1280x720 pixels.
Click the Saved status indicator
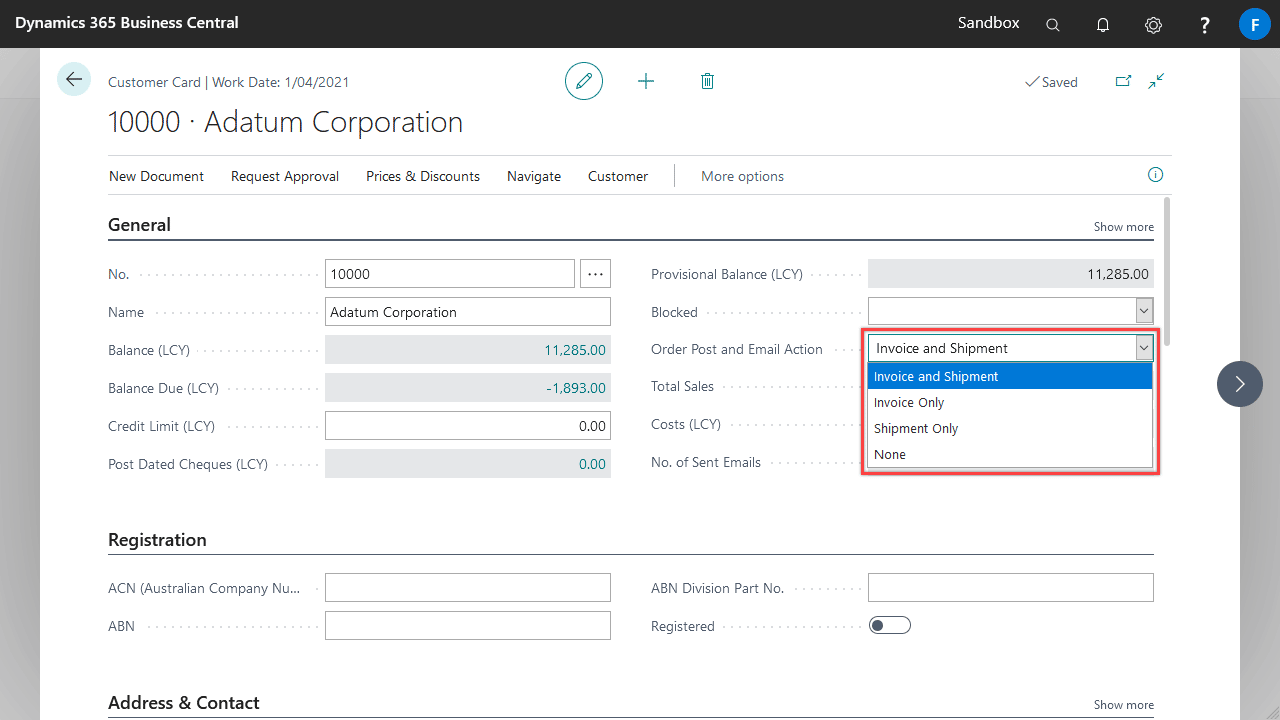pyautogui.click(x=1051, y=82)
